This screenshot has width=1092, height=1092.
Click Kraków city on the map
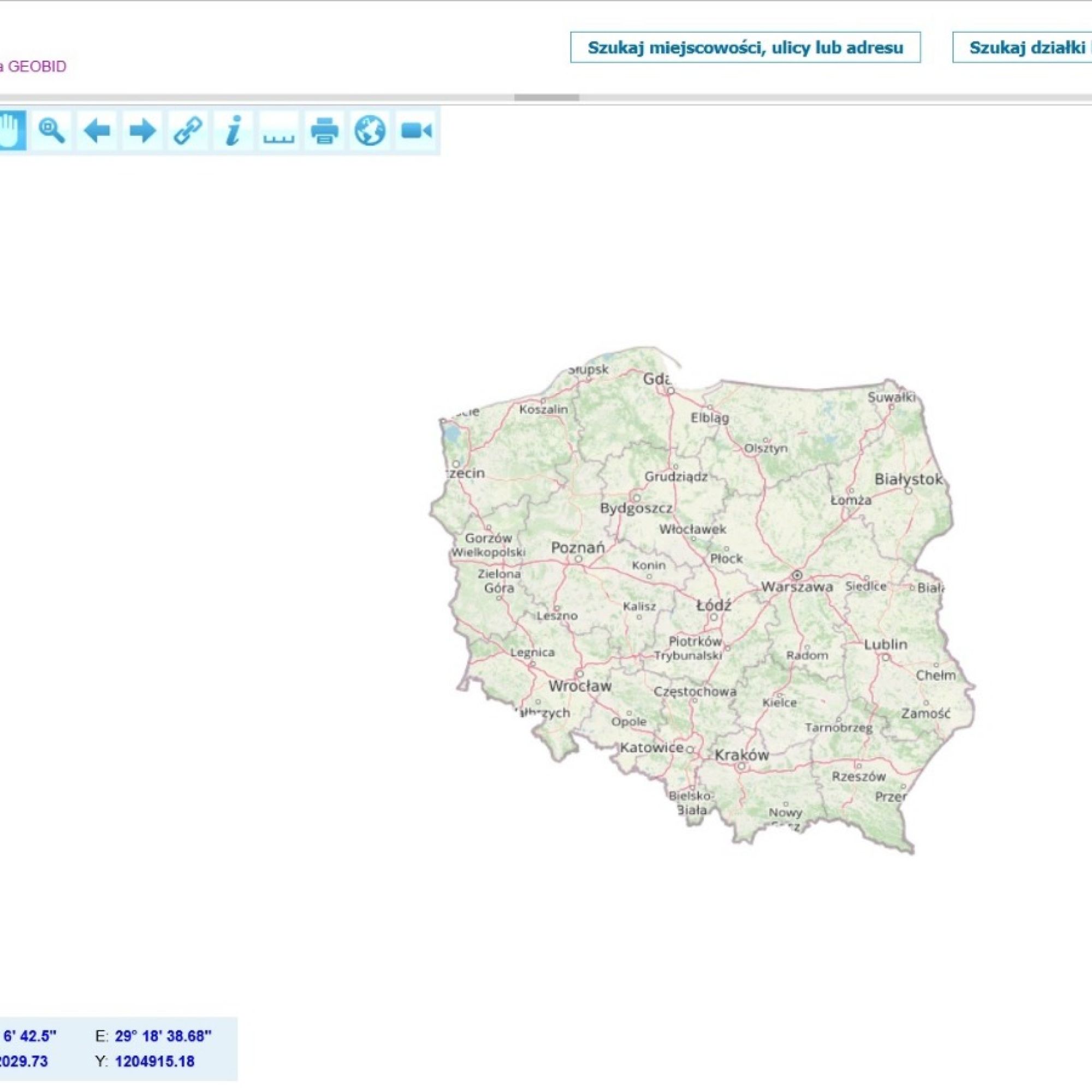click(741, 755)
